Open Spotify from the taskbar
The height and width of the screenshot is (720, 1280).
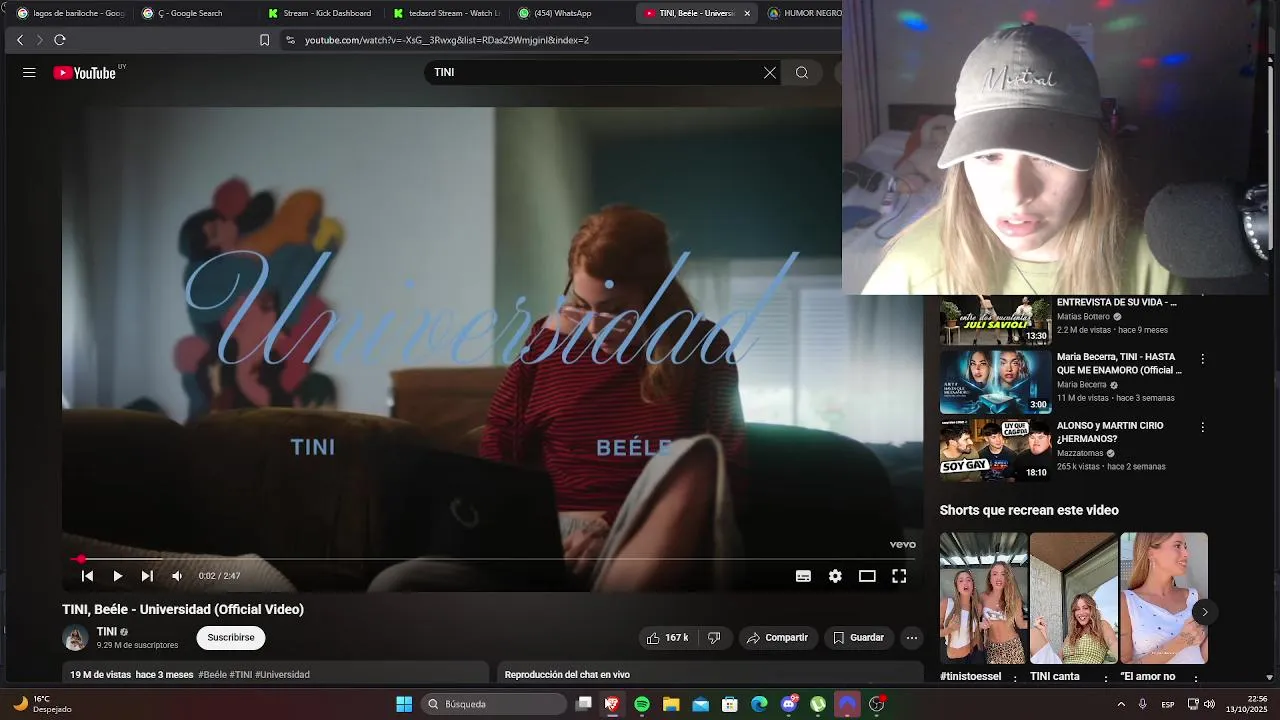coord(642,704)
